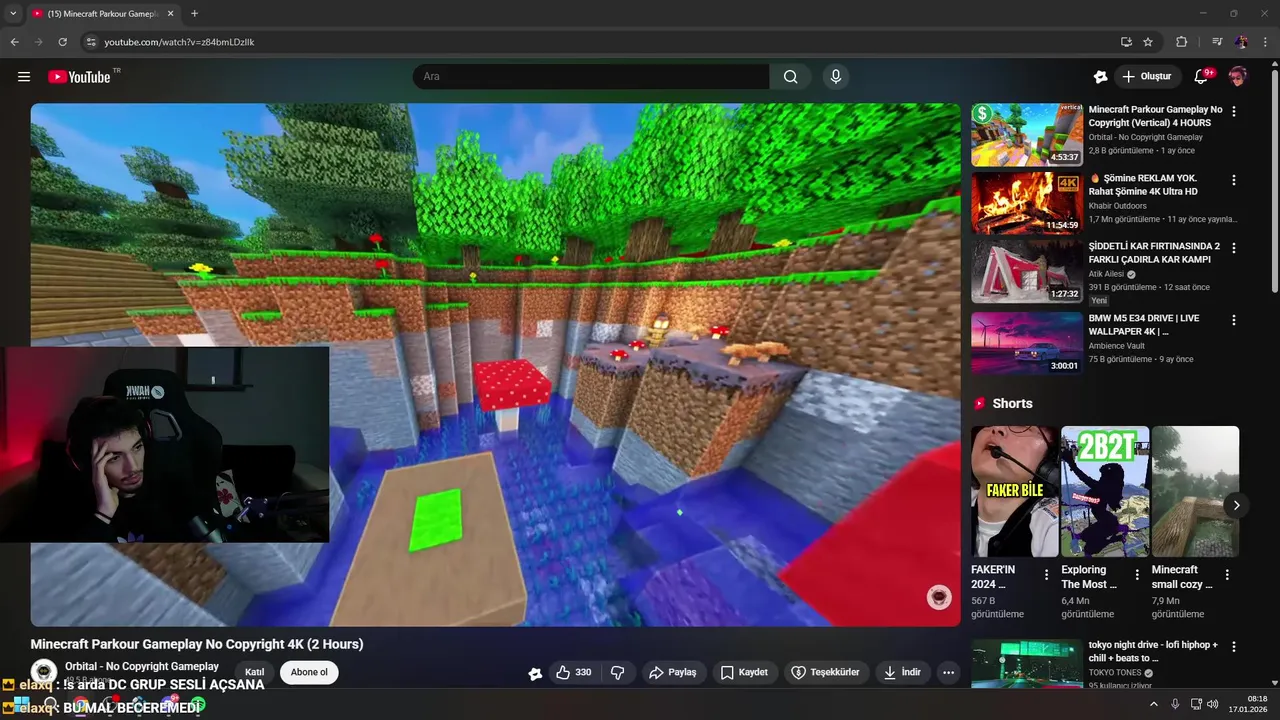Open options for Exploring The Most short
Screen dimensions: 1280x720
coord(1137,575)
